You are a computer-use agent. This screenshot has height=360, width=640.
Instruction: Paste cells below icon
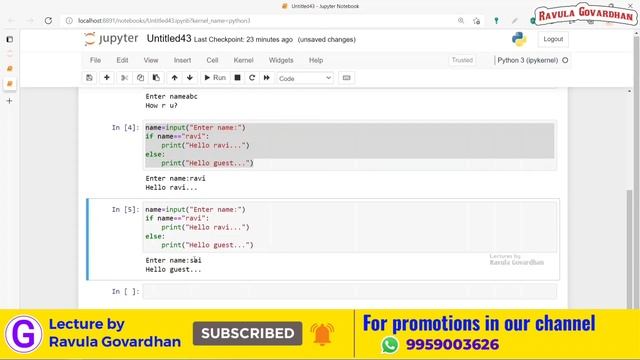pos(156,78)
